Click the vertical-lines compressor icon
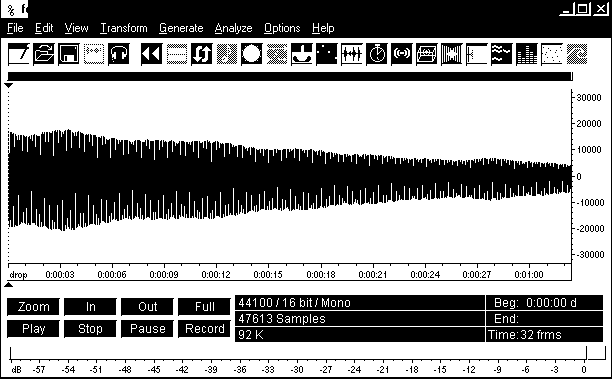The width and height of the screenshot is (612, 379). (x=452, y=54)
